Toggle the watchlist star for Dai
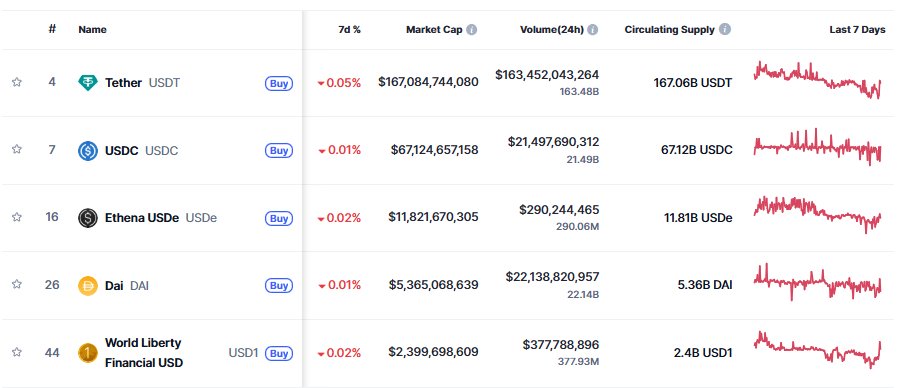This screenshot has width=914, height=388. 17,284
